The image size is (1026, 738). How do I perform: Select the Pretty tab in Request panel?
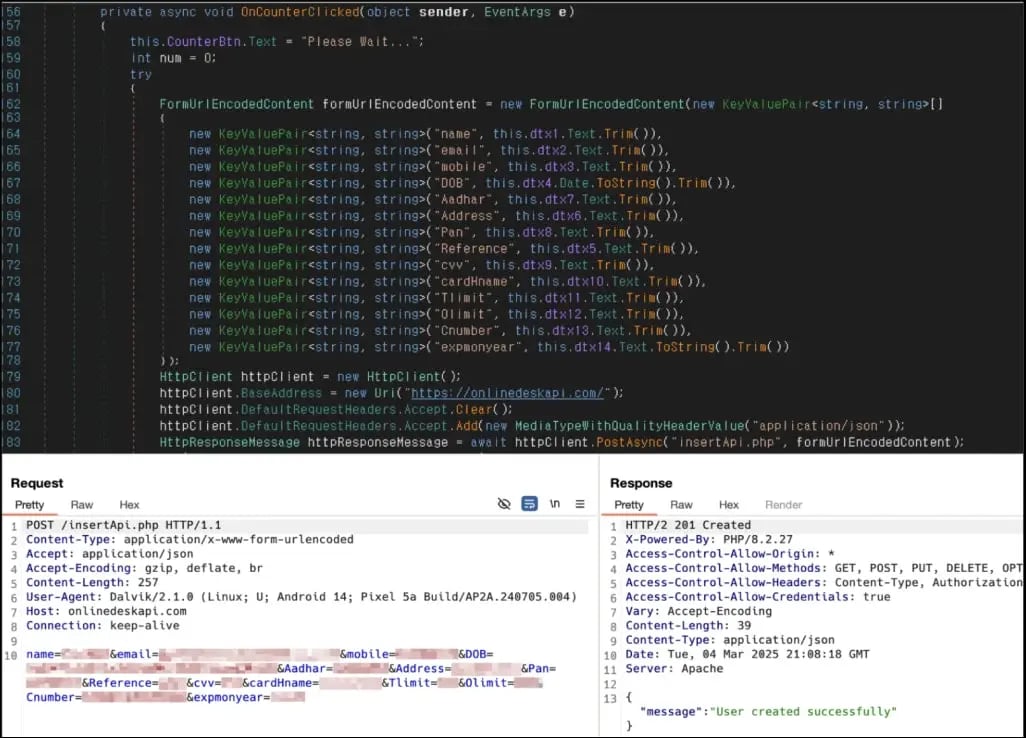(x=30, y=505)
